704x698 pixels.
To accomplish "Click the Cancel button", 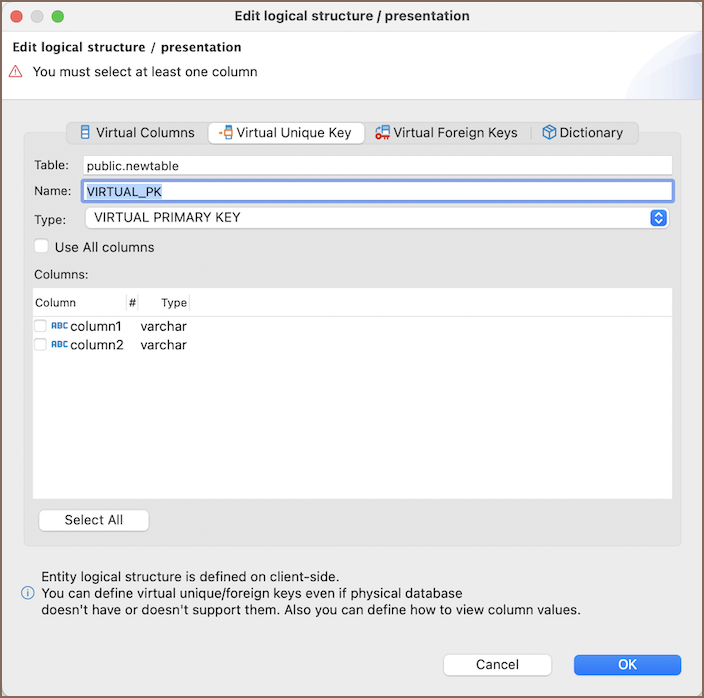I will 497,664.
